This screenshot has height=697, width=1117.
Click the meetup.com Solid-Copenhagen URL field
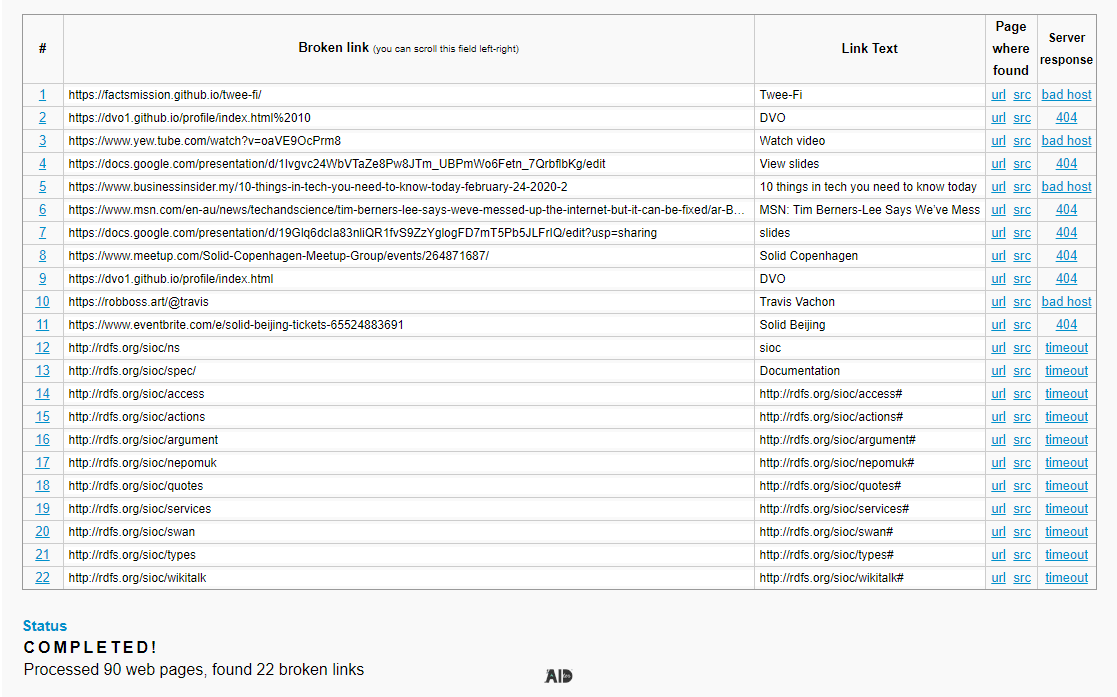(408, 256)
